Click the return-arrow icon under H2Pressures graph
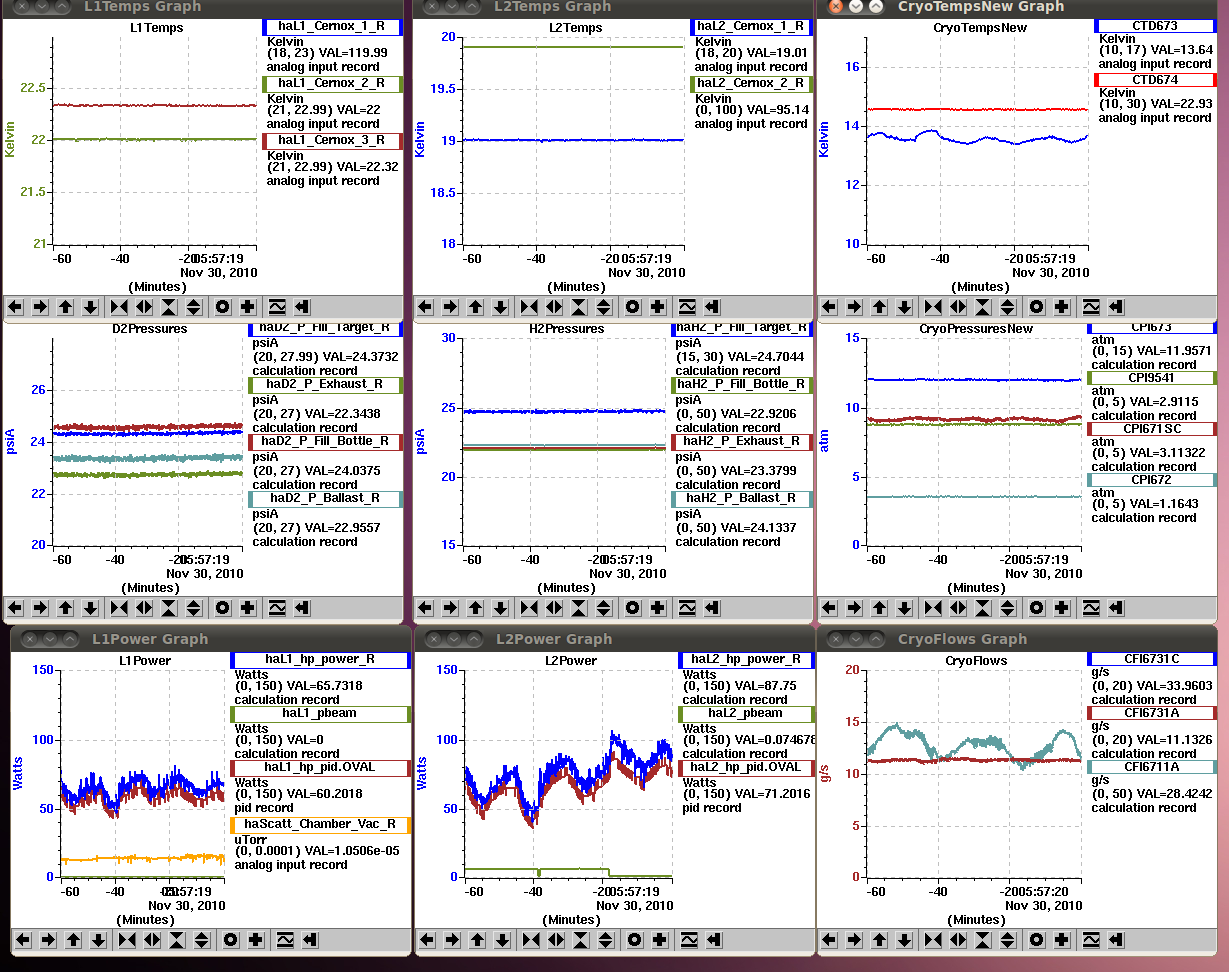 click(x=713, y=607)
